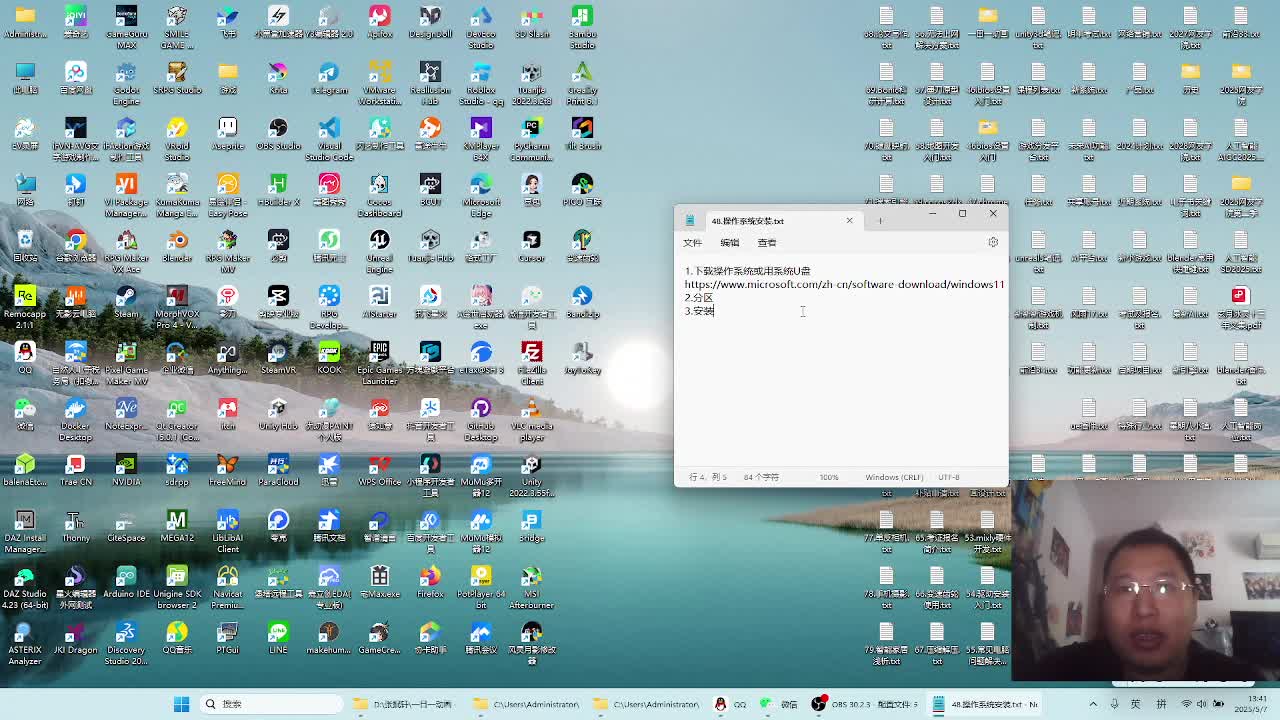Show hidden system tray icons
1280x720 pixels.
pyautogui.click(x=1093, y=704)
